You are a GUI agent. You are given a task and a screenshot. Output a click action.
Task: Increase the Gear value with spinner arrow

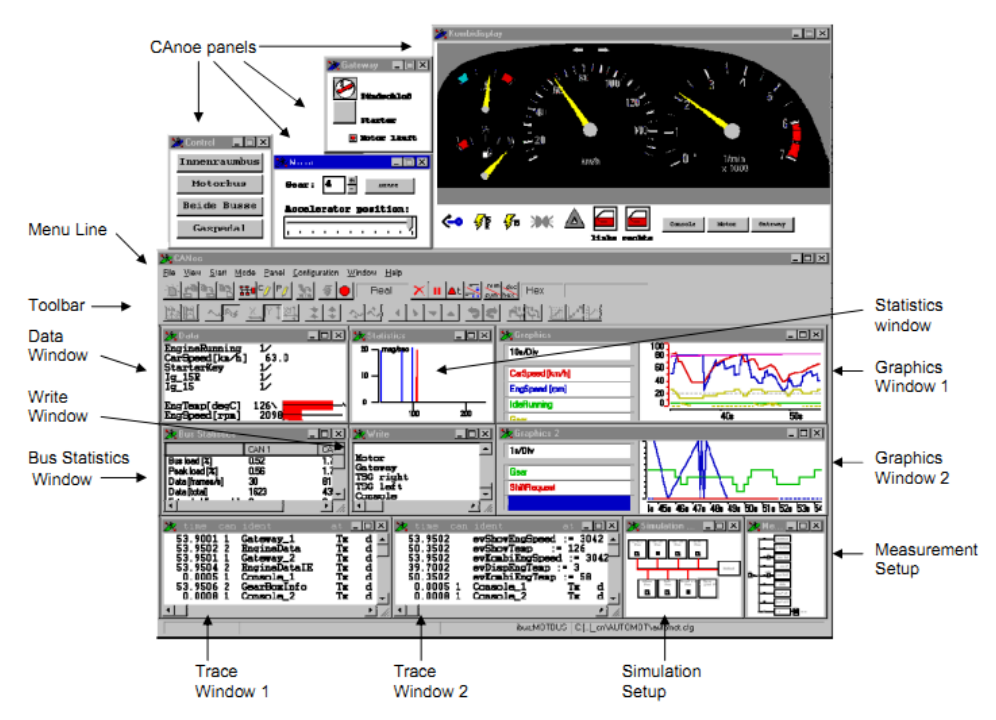point(351,180)
